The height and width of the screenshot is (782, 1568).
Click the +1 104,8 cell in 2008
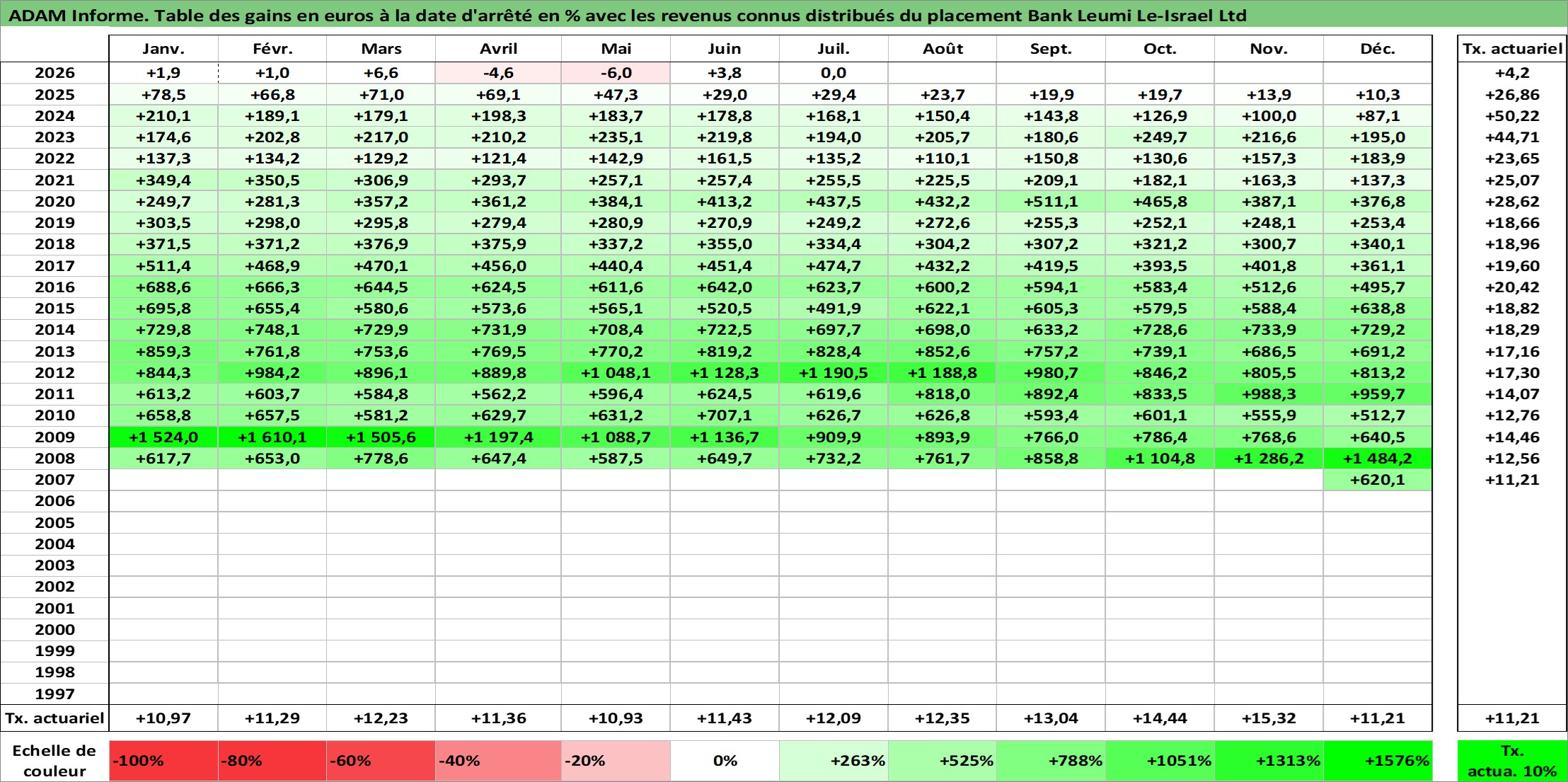(1160, 459)
